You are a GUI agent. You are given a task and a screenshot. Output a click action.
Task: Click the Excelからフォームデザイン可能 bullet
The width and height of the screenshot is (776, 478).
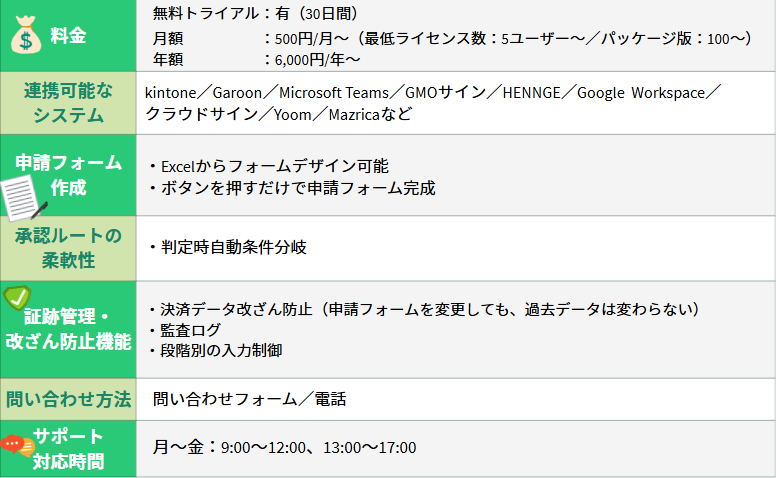click(x=269, y=166)
